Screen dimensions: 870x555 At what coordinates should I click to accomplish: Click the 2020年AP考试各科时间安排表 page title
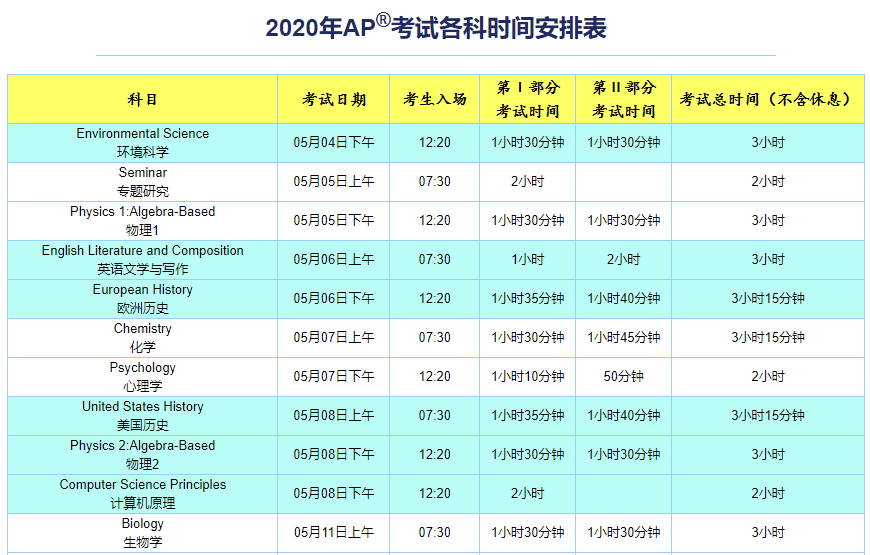pos(435,27)
